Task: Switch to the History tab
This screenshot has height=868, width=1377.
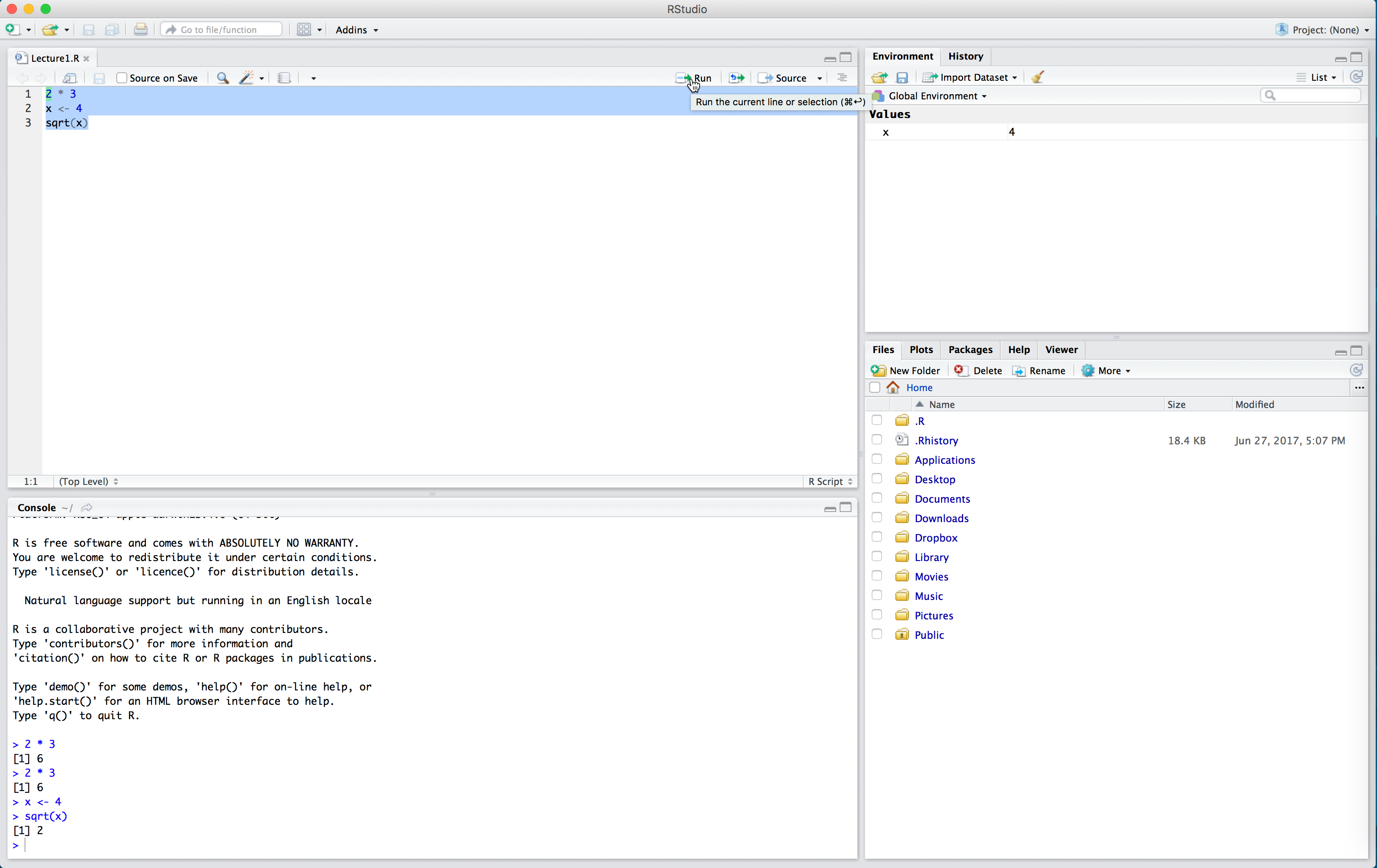Action: click(x=965, y=56)
